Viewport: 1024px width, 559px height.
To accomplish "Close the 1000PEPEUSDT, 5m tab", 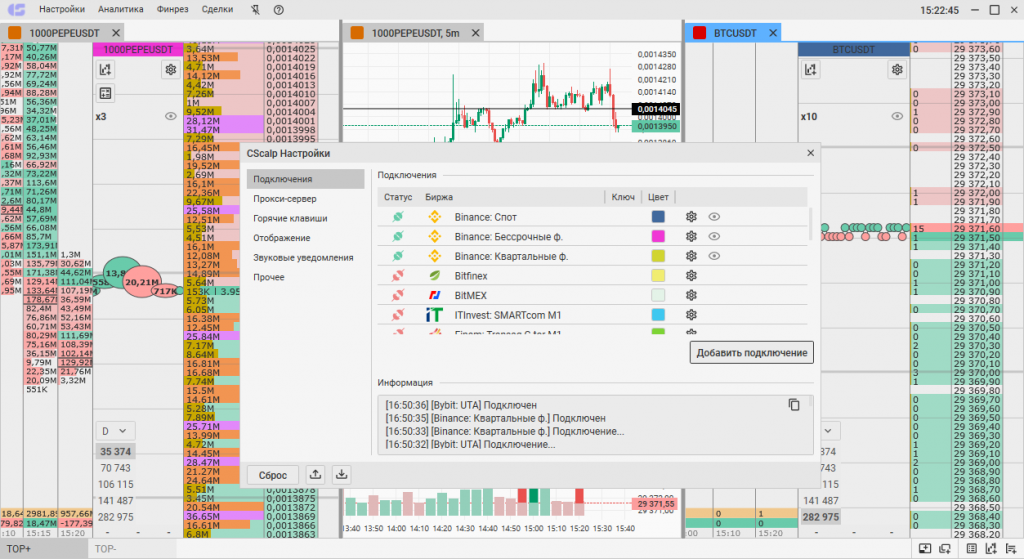I will 475,33.
